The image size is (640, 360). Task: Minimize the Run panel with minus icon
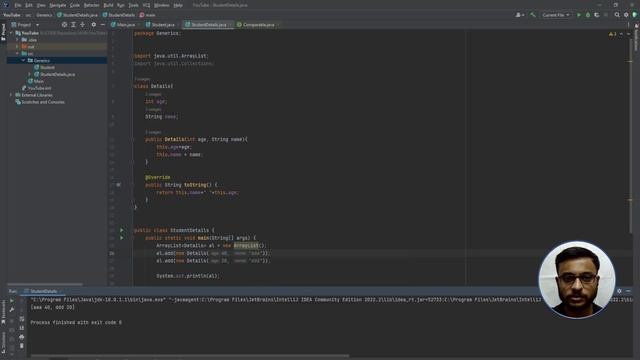click(628, 291)
